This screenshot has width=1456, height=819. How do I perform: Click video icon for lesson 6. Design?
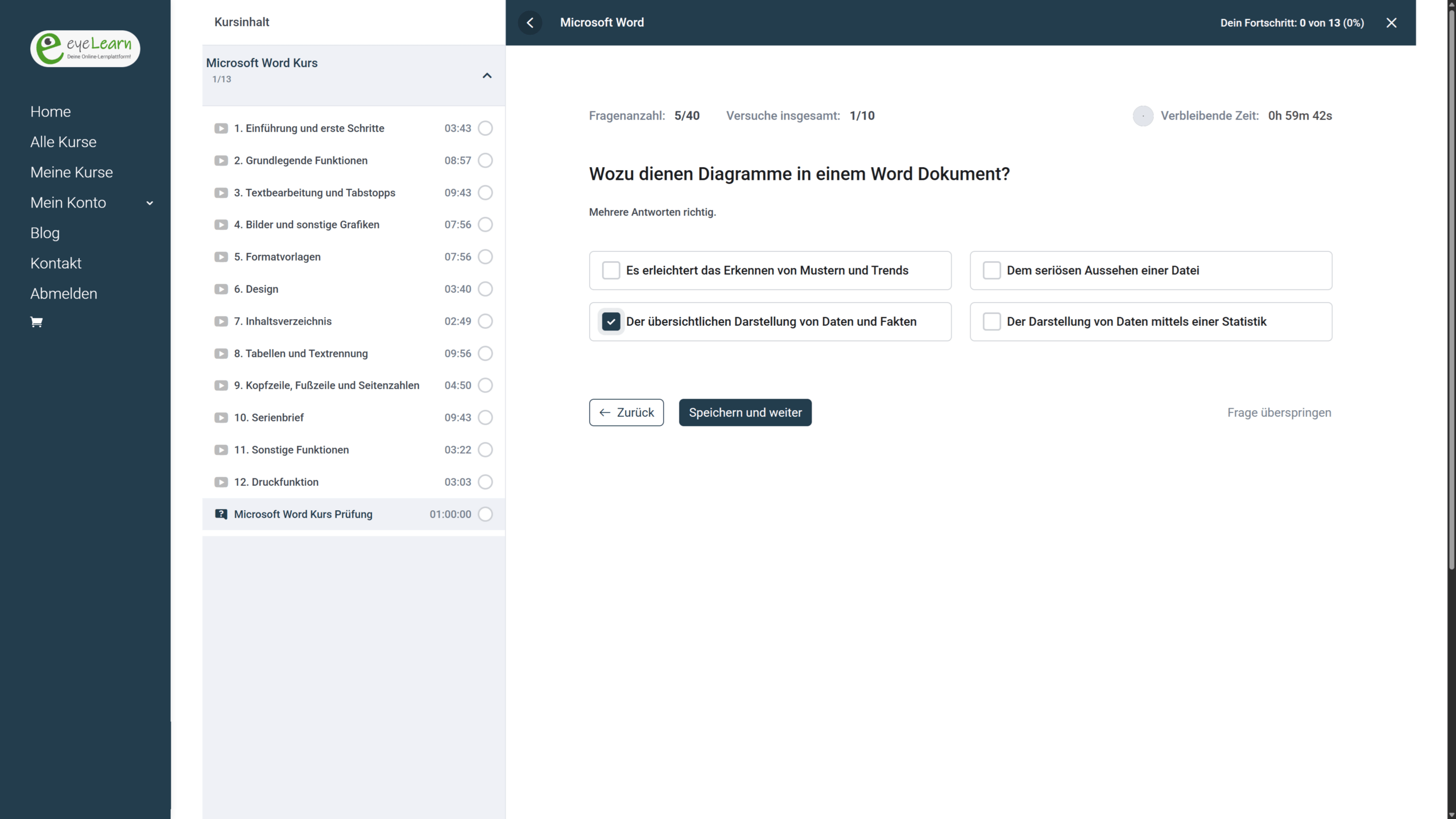[x=221, y=289]
